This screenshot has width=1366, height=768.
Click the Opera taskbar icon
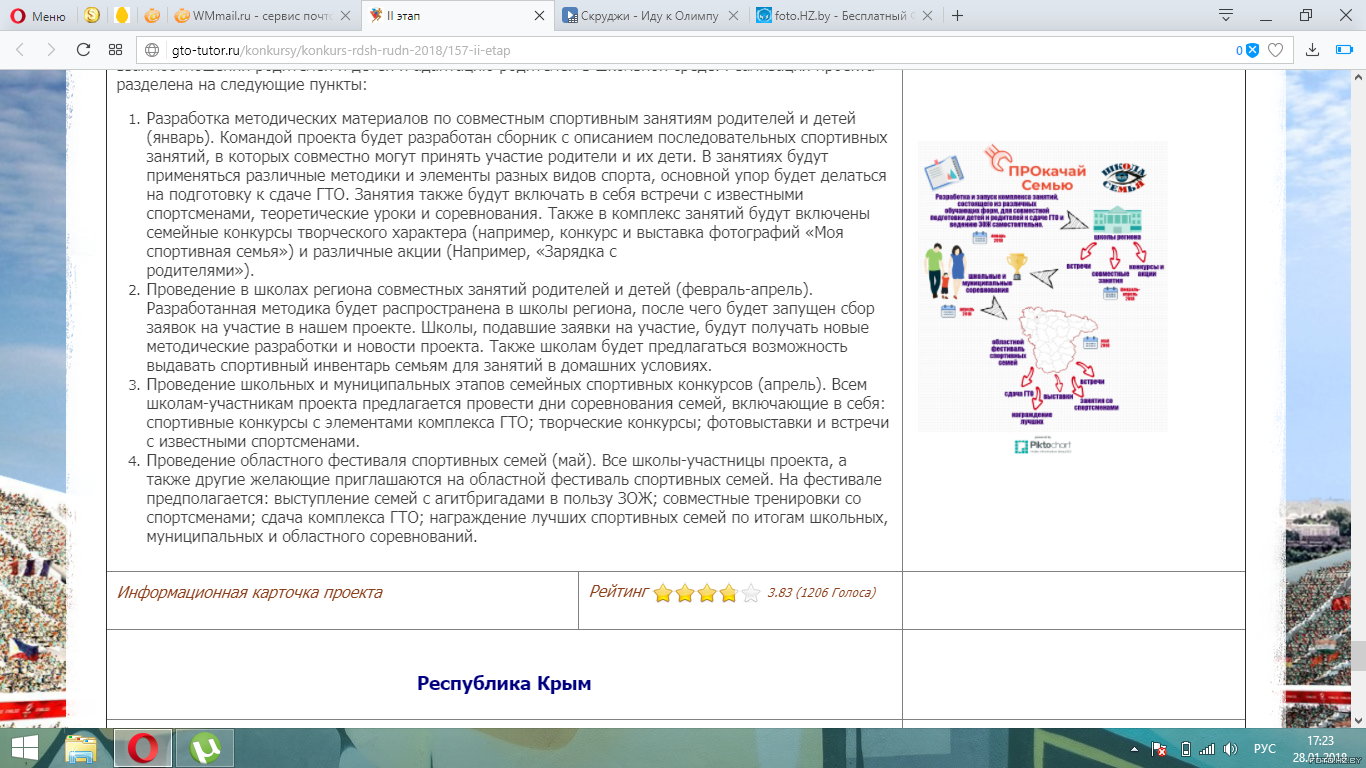point(143,747)
